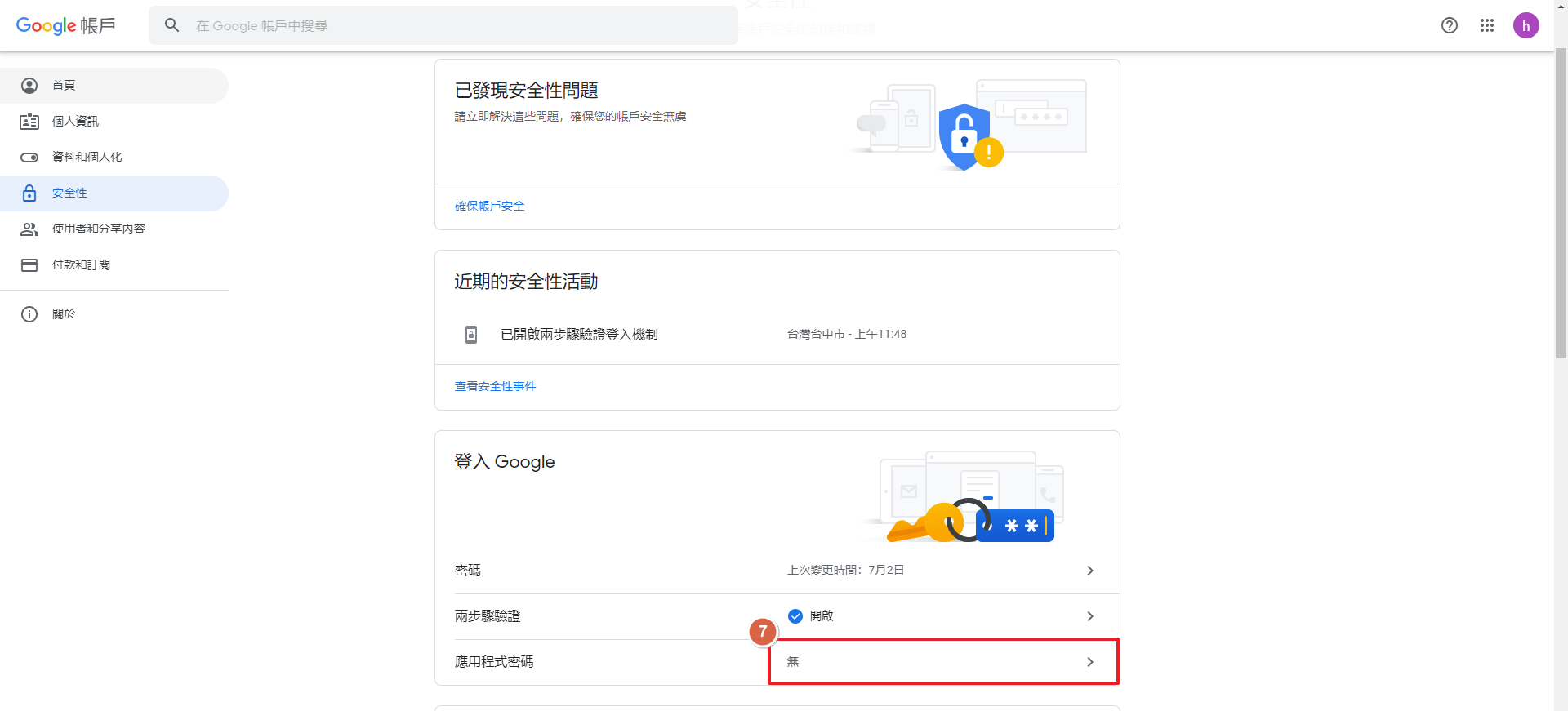Click the 資料和個人化 toggle icon
This screenshot has height=711, width=1568.
point(29,158)
